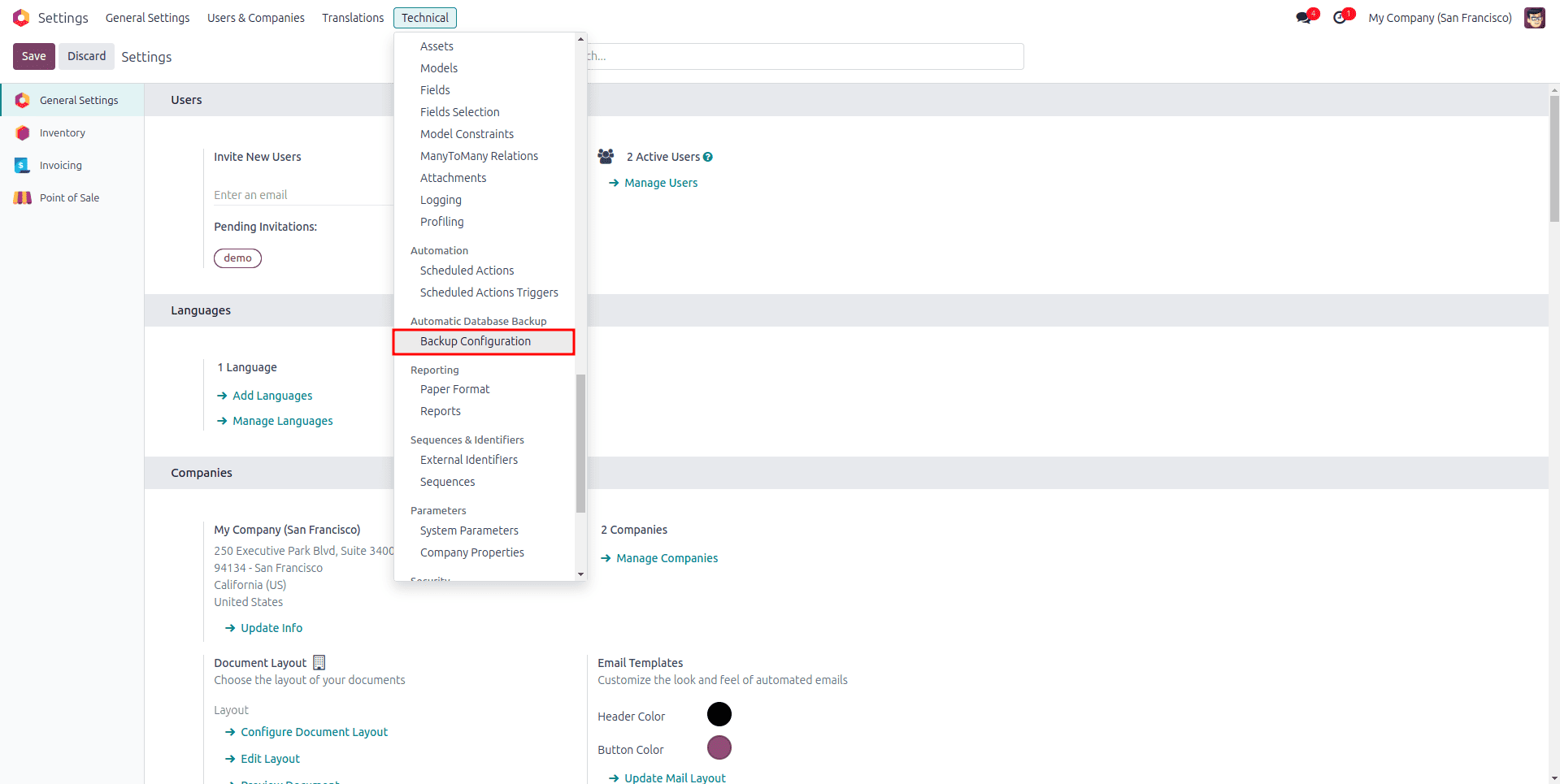Screen dimensions: 1560x784
Task: Choose Backup Configuration from Technical menu
Action: (475, 342)
